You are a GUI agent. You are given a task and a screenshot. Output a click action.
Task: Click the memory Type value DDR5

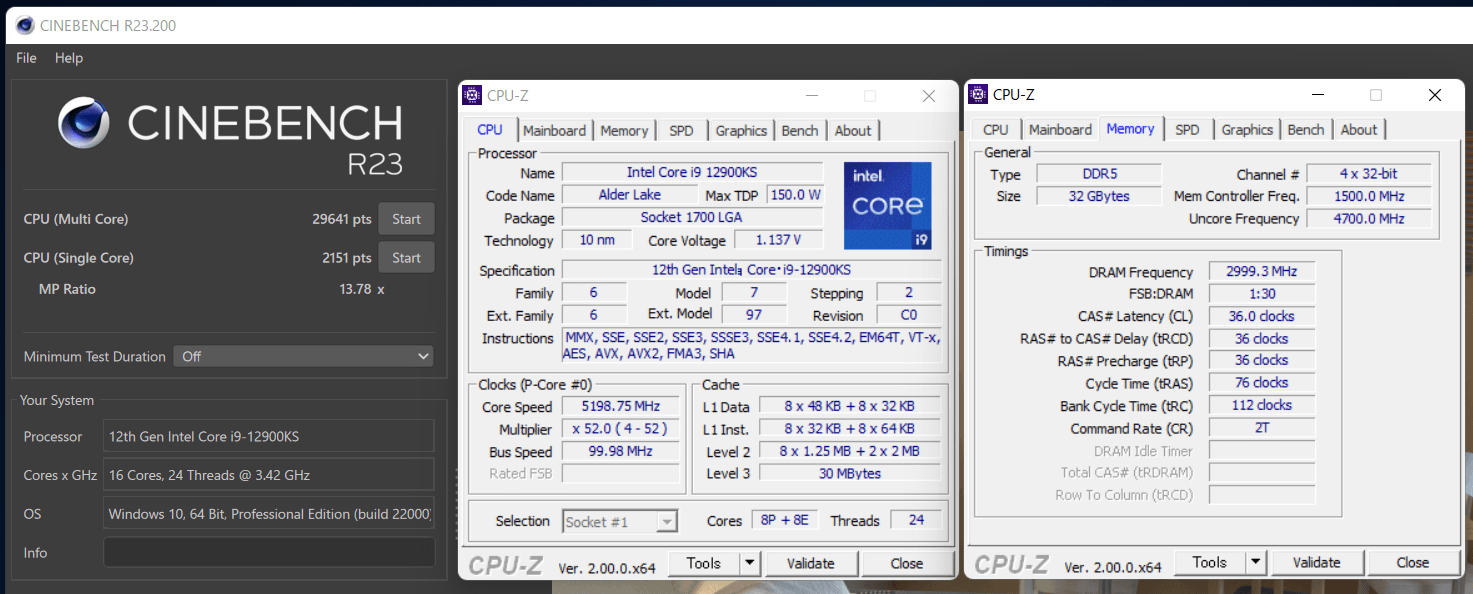click(1098, 174)
